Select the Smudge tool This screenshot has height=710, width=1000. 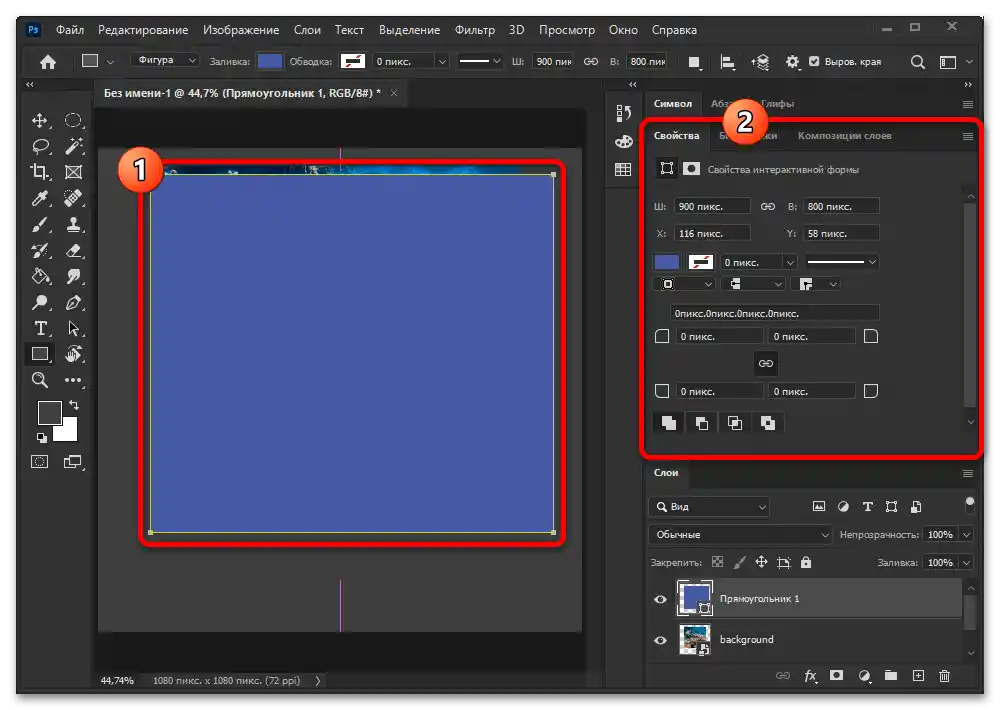(x=73, y=276)
